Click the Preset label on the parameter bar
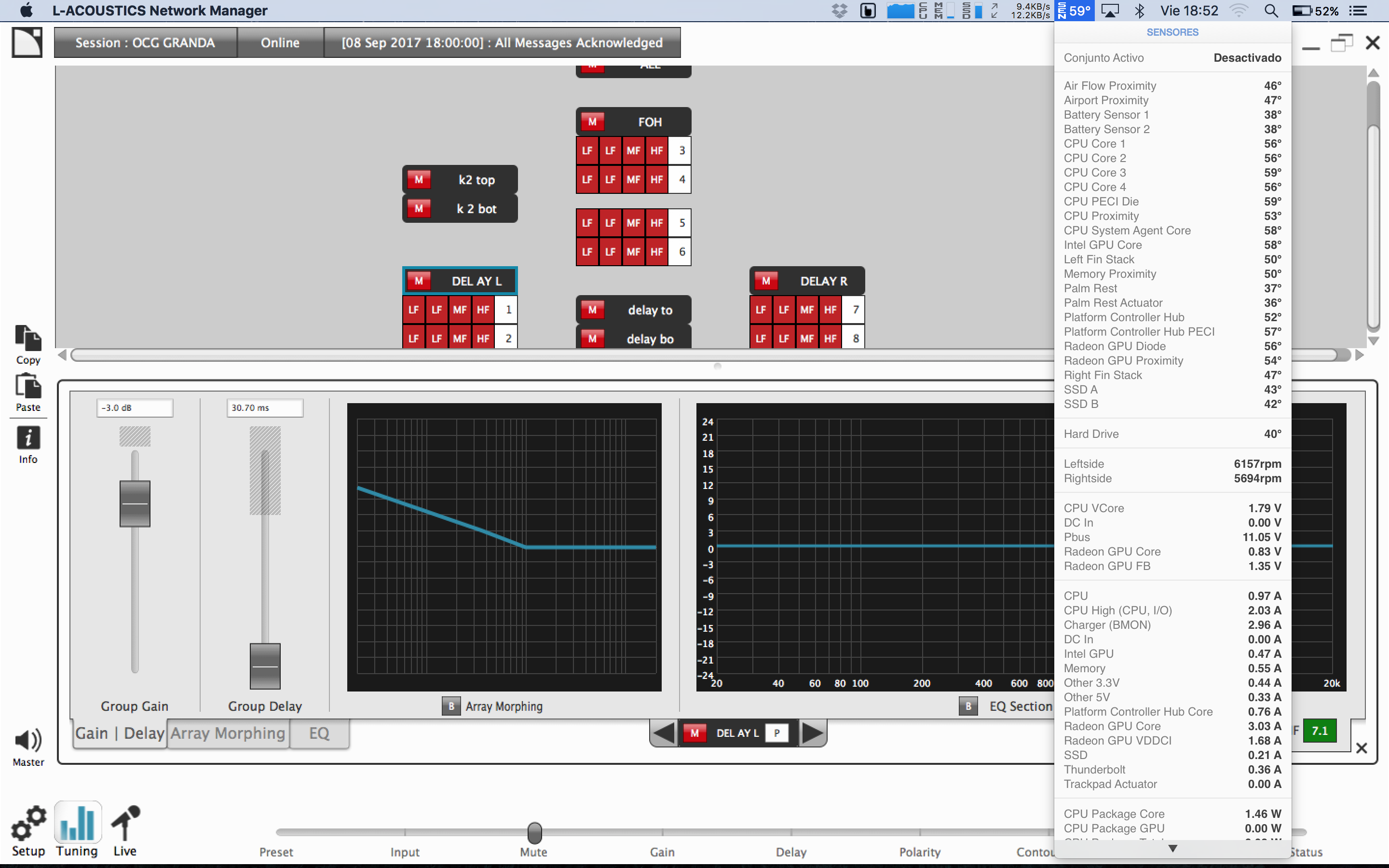Screen dimensions: 1389x868 276,852
